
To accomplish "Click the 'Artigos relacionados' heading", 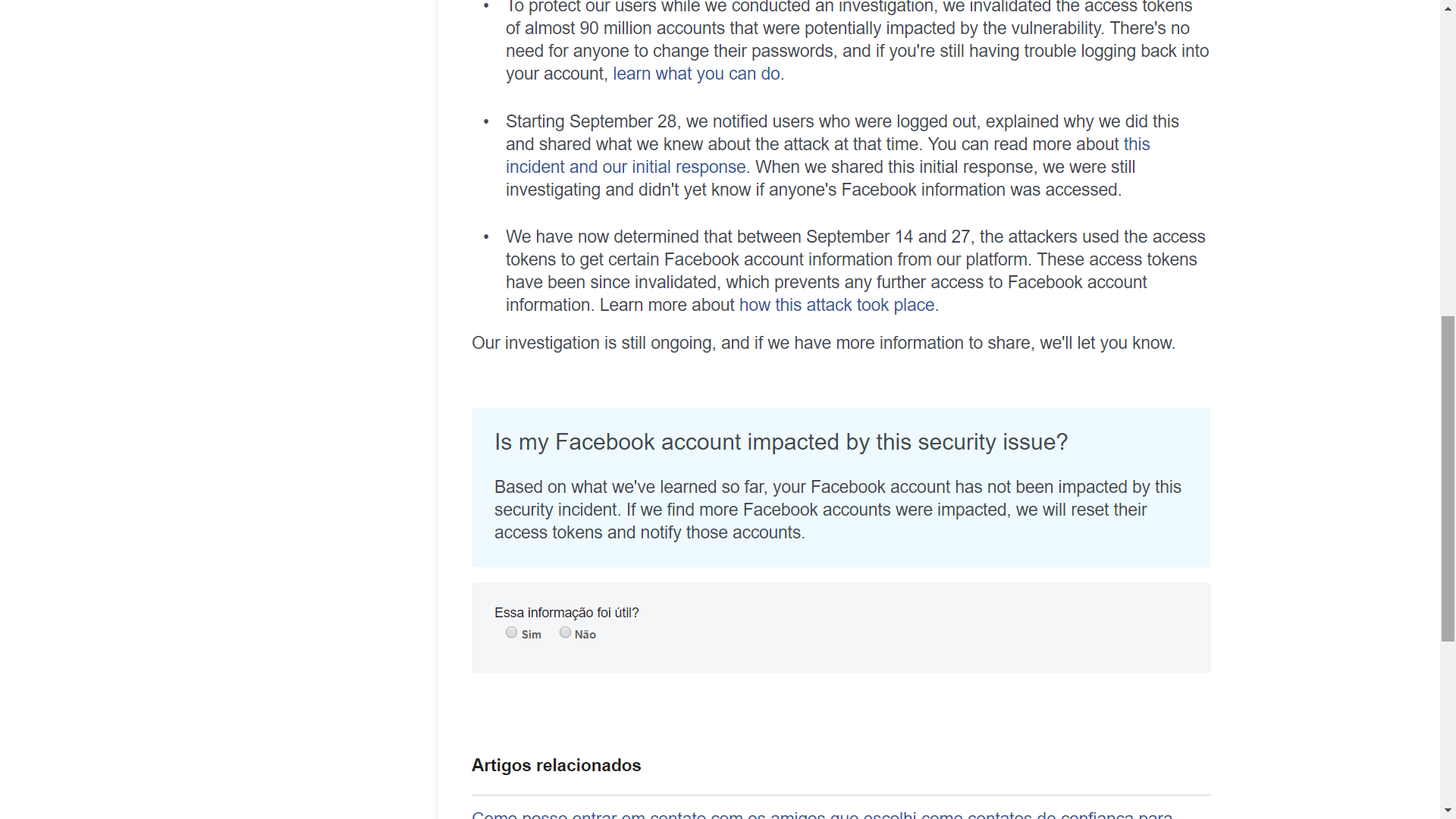I will point(556,765).
